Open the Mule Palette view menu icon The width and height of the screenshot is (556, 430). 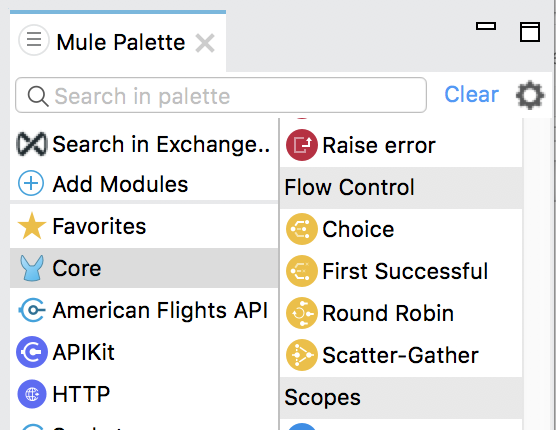(34, 40)
